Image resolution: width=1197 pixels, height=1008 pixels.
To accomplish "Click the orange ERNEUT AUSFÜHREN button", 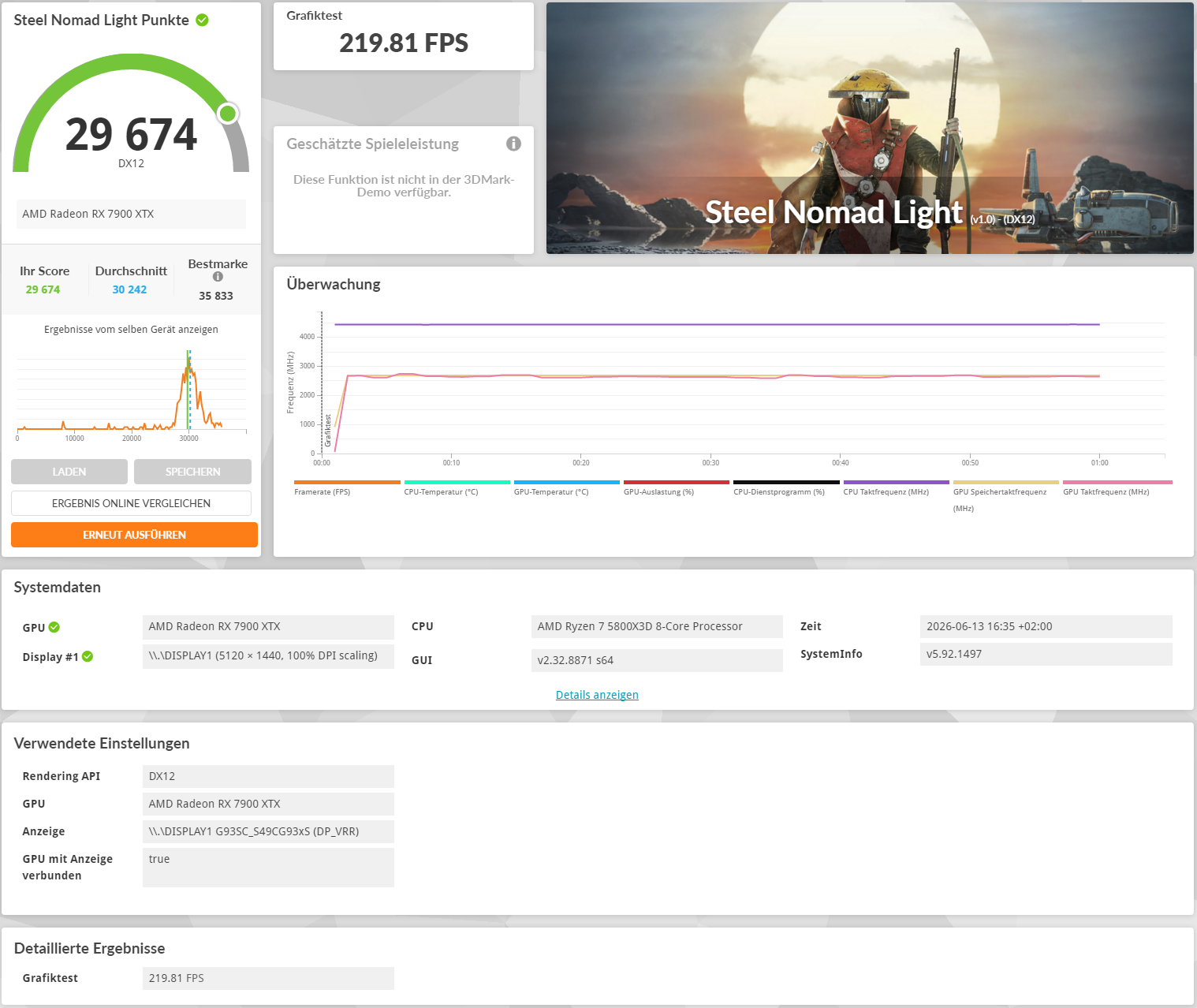I will [x=134, y=535].
